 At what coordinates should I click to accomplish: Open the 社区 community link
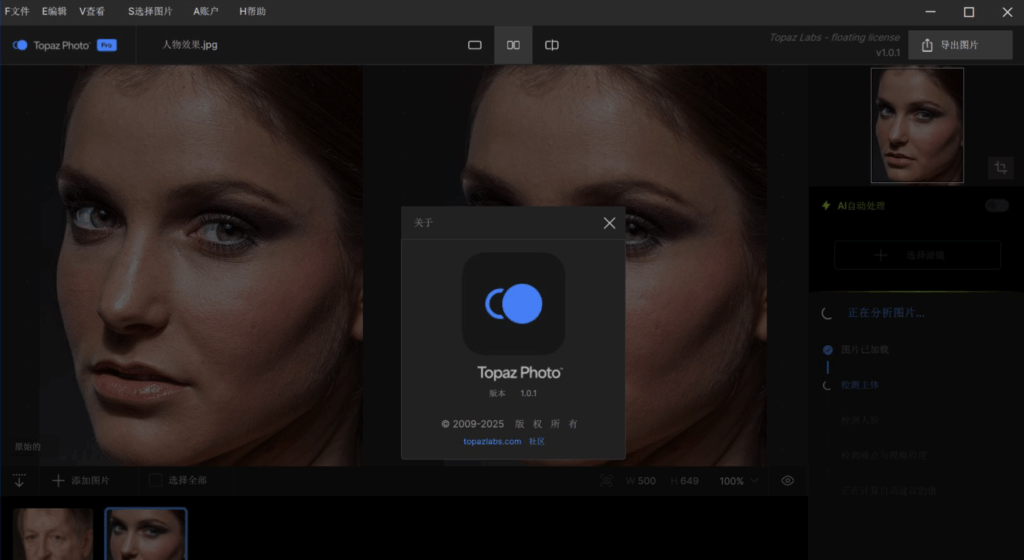pyautogui.click(x=537, y=441)
